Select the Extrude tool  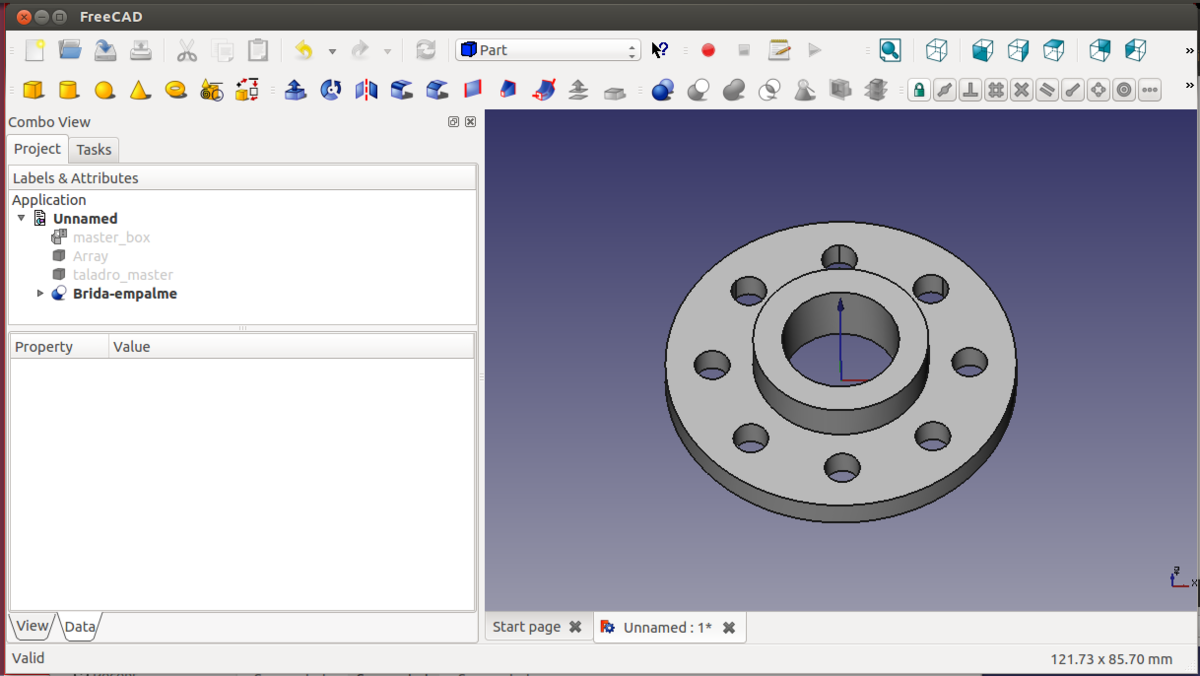click(295, 90)
